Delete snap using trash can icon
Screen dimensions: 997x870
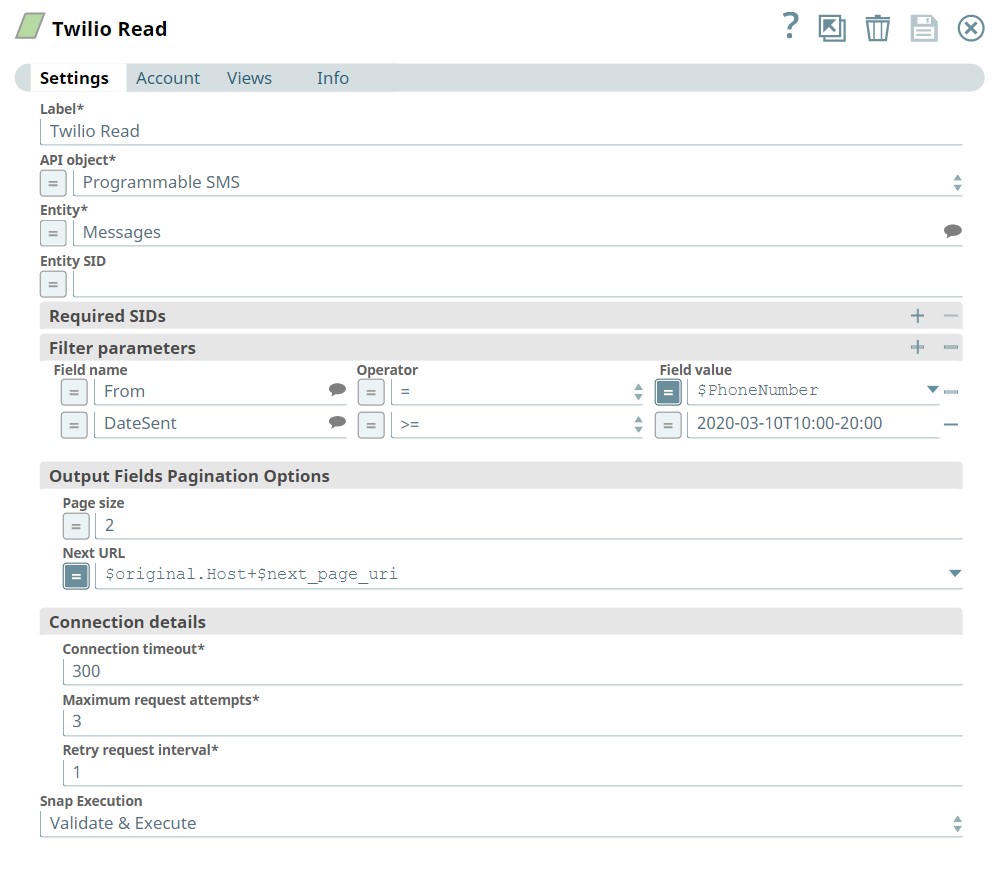point(877,29)
